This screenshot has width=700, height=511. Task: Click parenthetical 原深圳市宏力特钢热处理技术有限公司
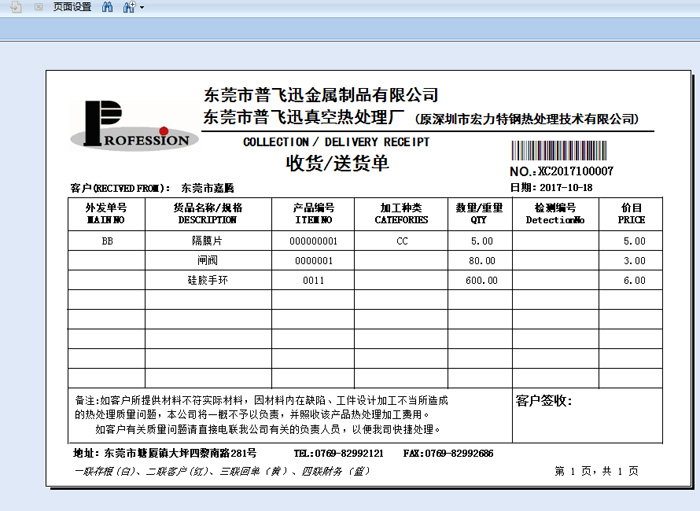(527, 119)
